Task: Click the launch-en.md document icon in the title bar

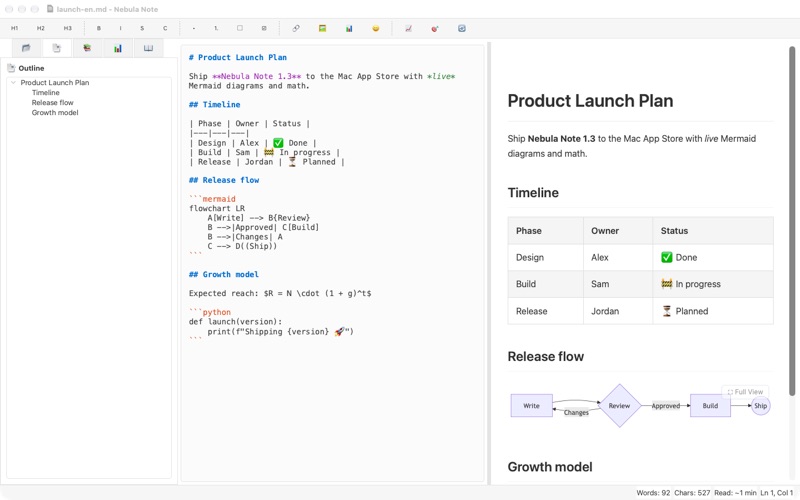Action: [x=50, y=9]
